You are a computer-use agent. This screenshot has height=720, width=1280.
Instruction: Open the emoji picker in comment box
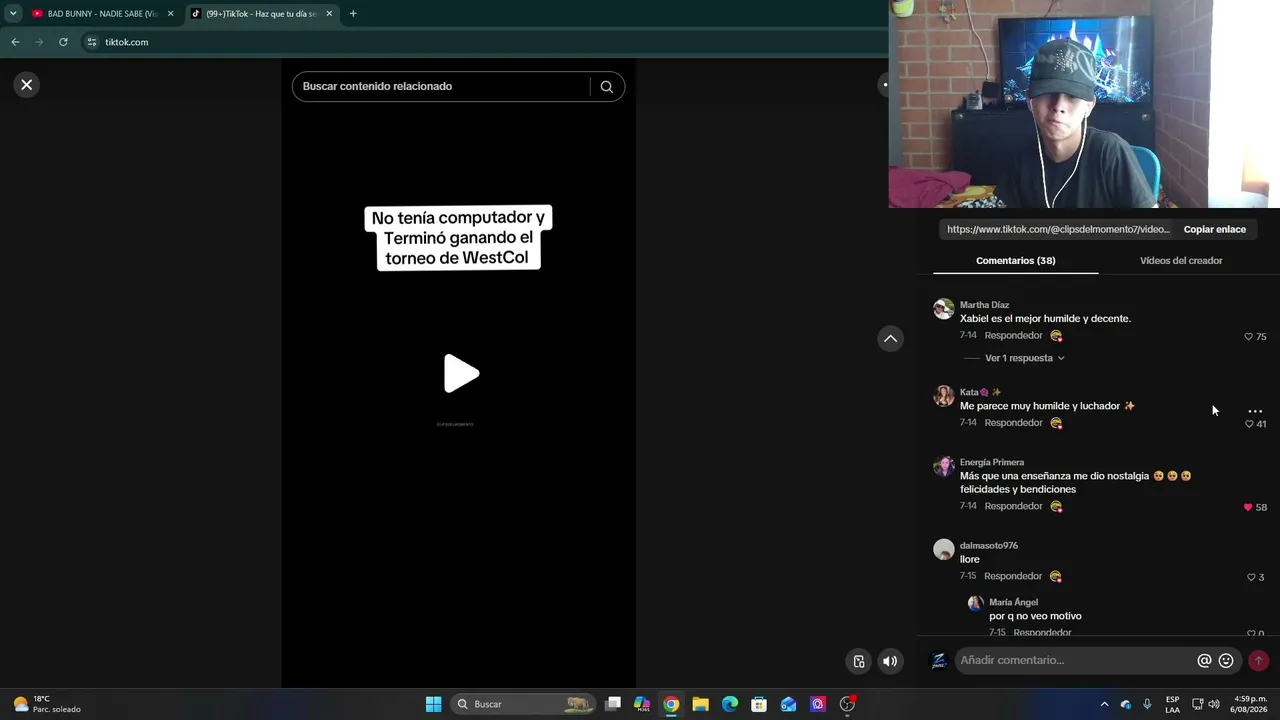tap(1226, 661)
